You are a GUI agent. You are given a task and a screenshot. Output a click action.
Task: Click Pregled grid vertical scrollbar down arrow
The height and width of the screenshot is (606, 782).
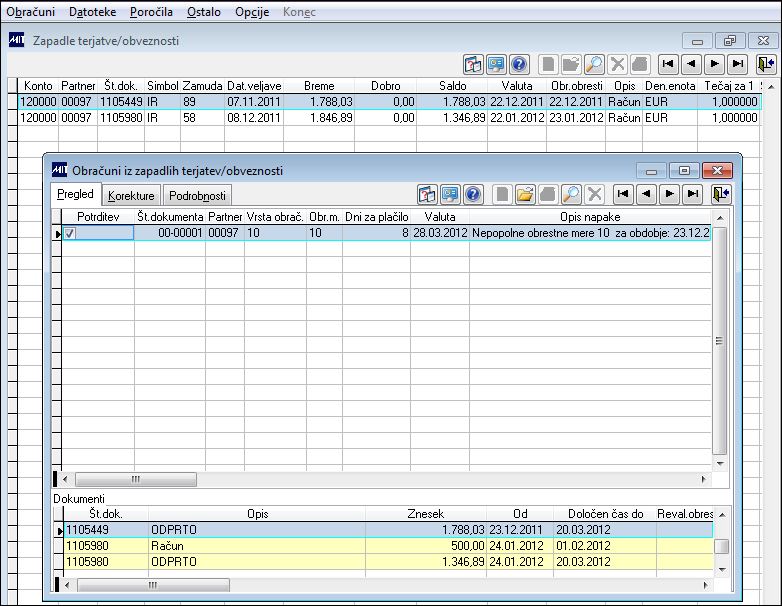point(720,463)
